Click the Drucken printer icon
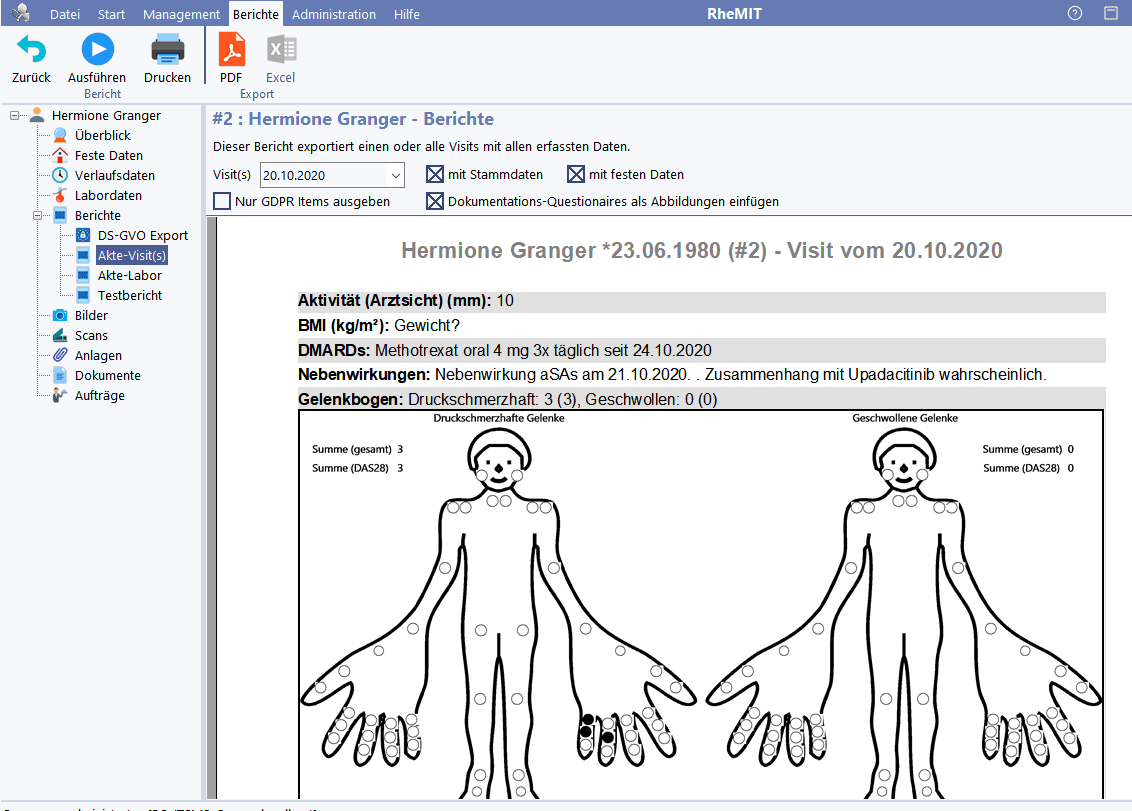The width and height of the screenshot is (1132, 811). point(167,50)
